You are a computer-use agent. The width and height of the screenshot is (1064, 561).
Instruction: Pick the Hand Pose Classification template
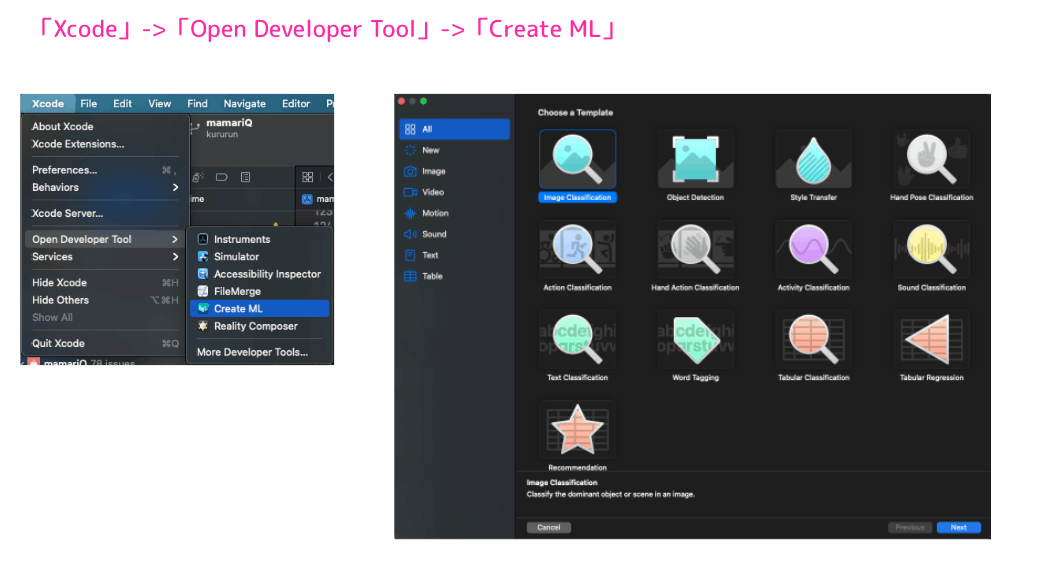[931, 159]
